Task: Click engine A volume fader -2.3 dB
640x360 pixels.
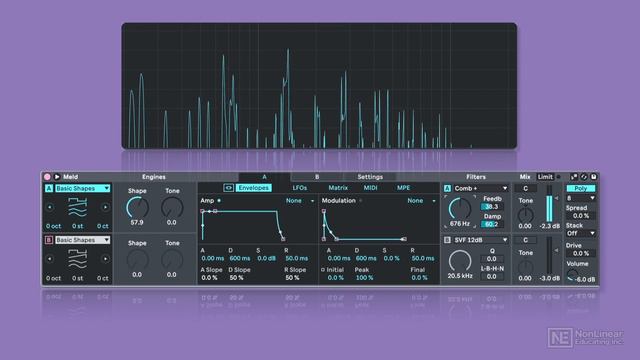Action: coord(549,204)
